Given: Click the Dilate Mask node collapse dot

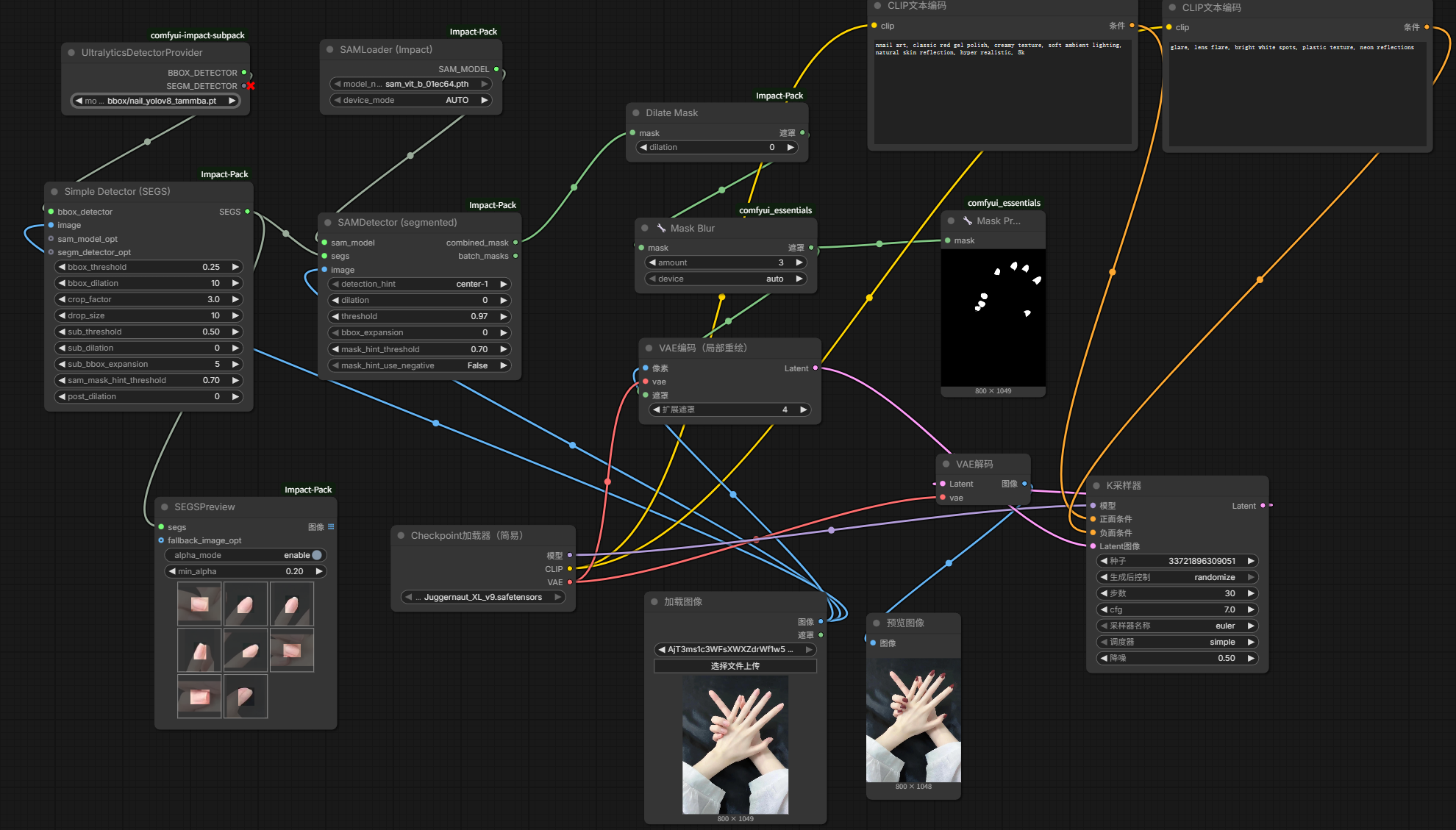Looking at the screenshot, I should [x=636, y=112].
